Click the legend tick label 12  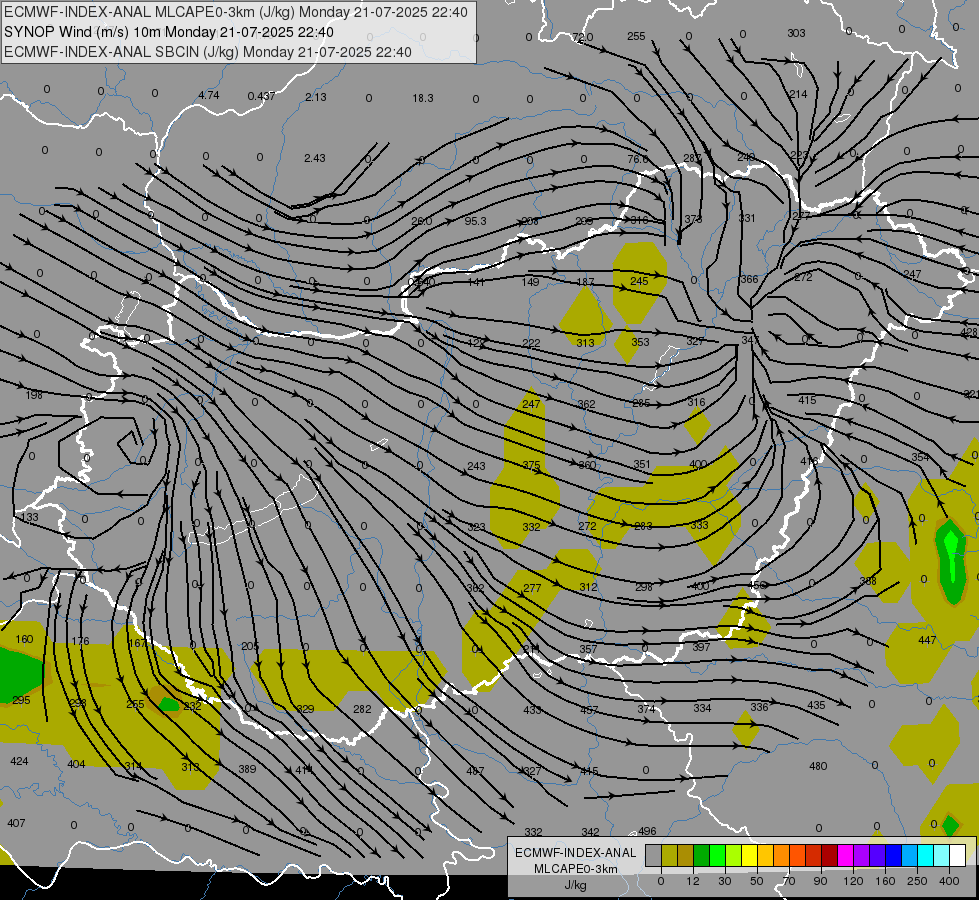click(692, 881)
